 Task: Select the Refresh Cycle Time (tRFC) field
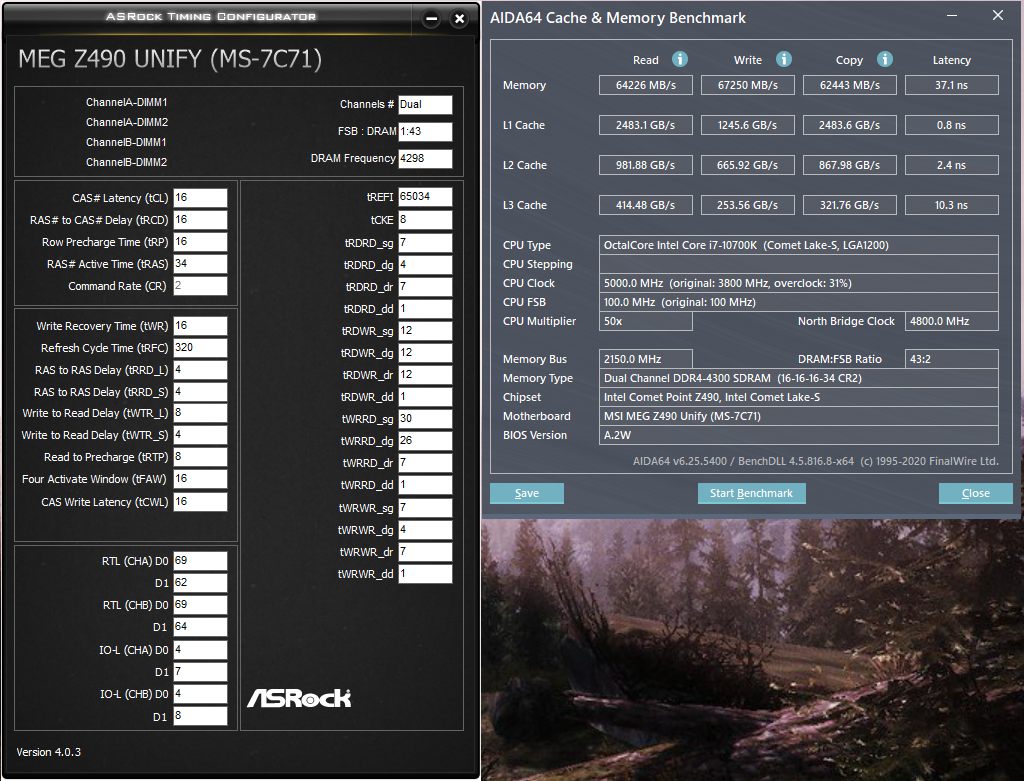point(200,348)
